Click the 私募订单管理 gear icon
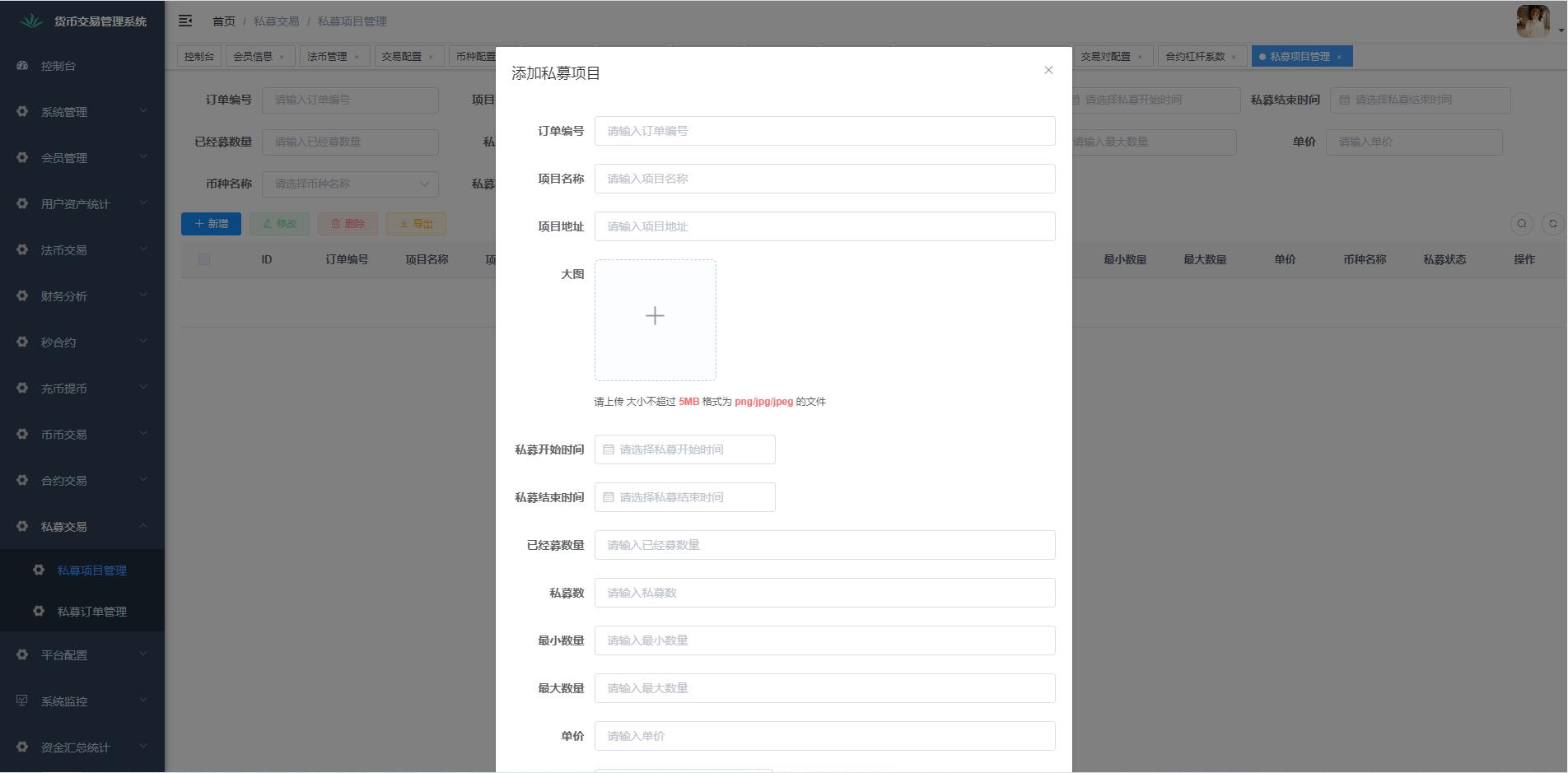Viewport: 1568px width, 773px height. 38,611
